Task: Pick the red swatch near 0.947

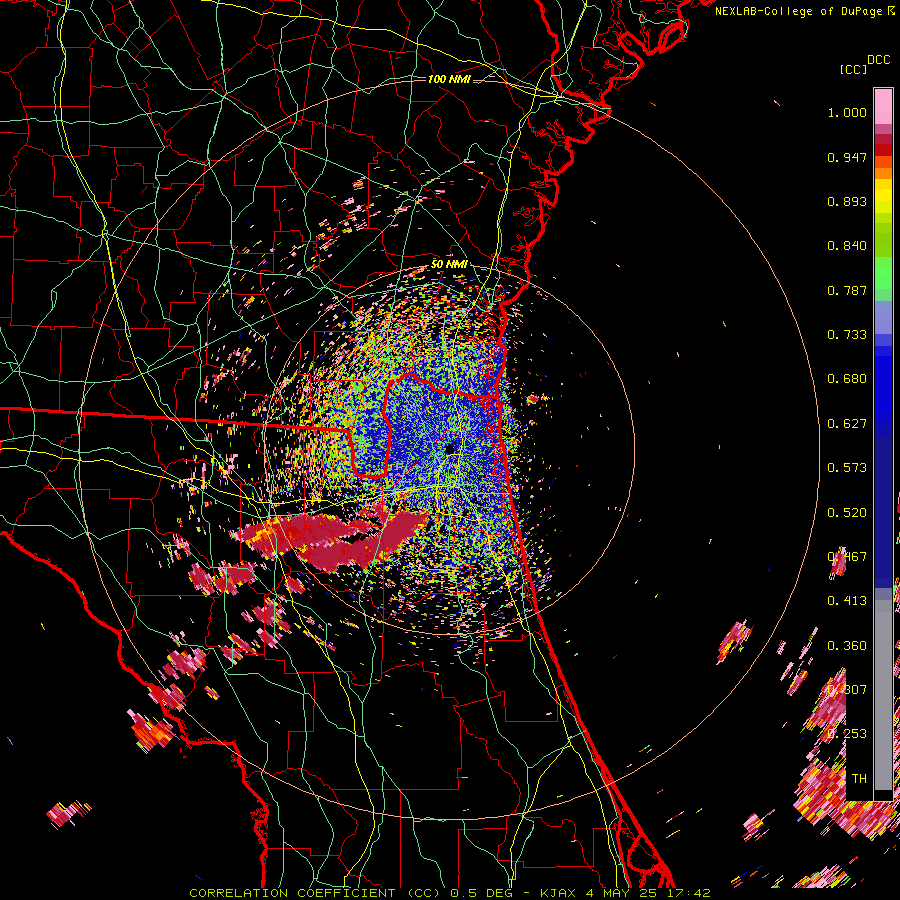Action: pos(883,150)
